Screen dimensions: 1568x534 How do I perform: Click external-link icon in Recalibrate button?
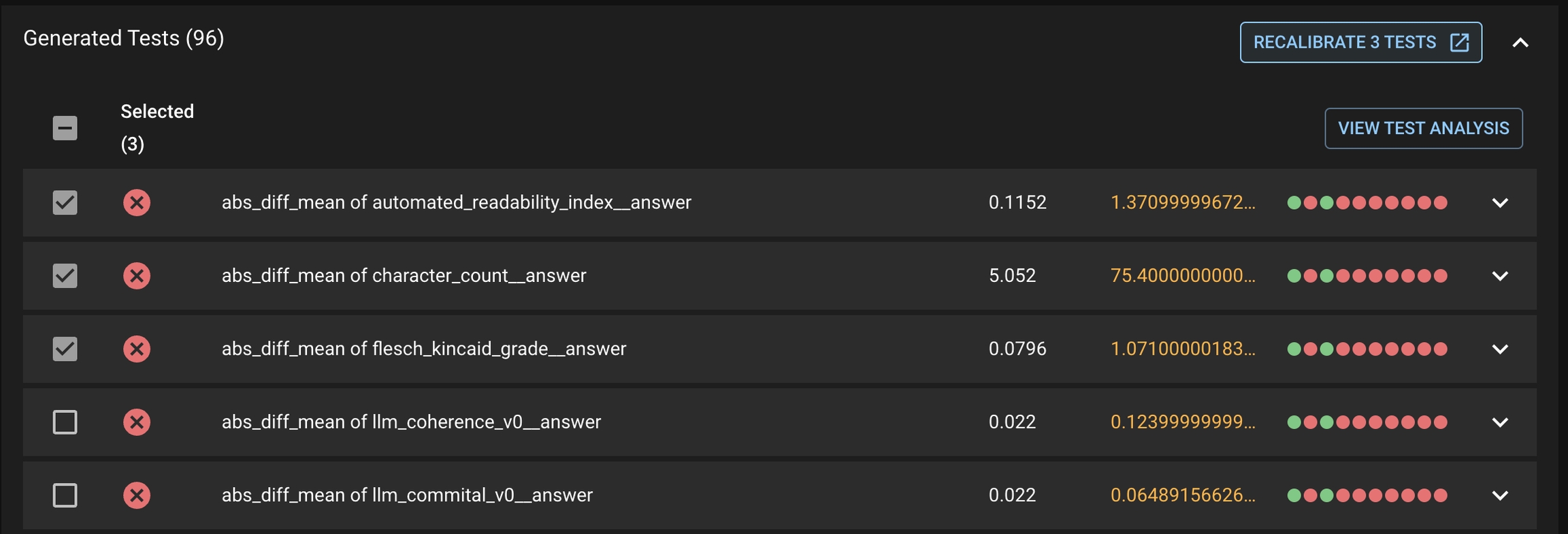pyautogui.click(x=1459, y=42)
